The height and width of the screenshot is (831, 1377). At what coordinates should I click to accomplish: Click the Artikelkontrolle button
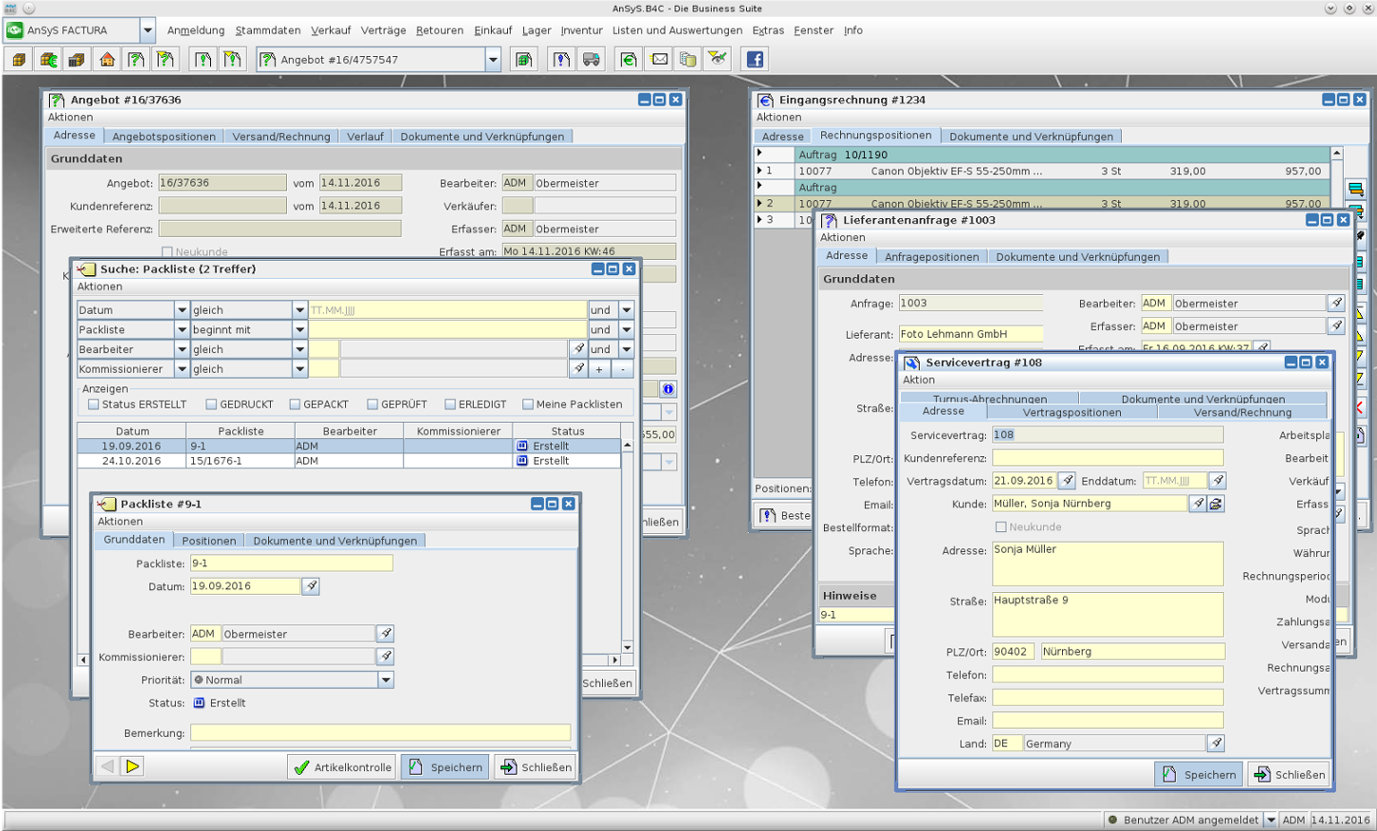coord(341,768)
